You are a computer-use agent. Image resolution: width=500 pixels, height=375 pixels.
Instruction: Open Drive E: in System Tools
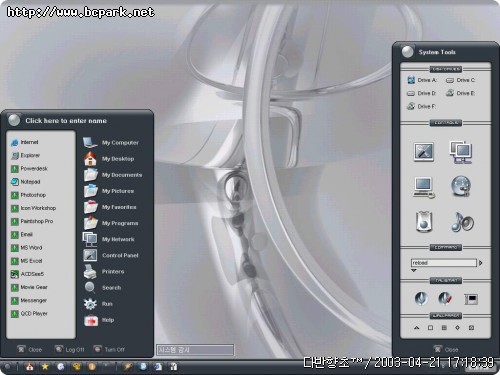[461, 93]
